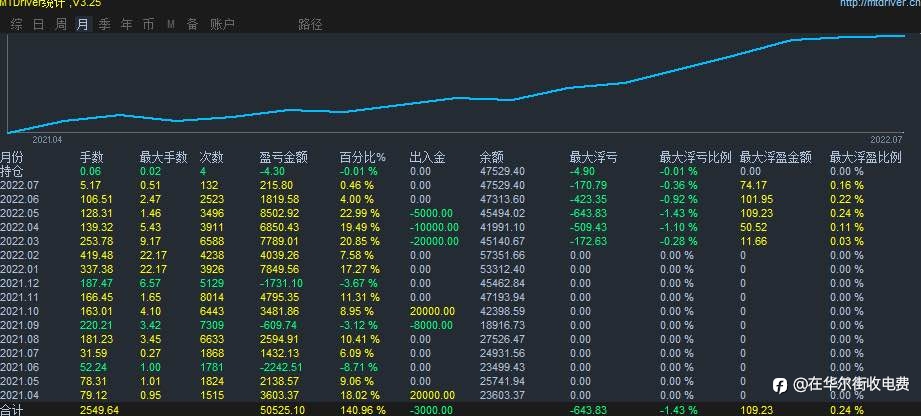The height and width of the screenshot is (416, 921).
Task: Click the 2021.04 chart start label
Action: point(47,140)
